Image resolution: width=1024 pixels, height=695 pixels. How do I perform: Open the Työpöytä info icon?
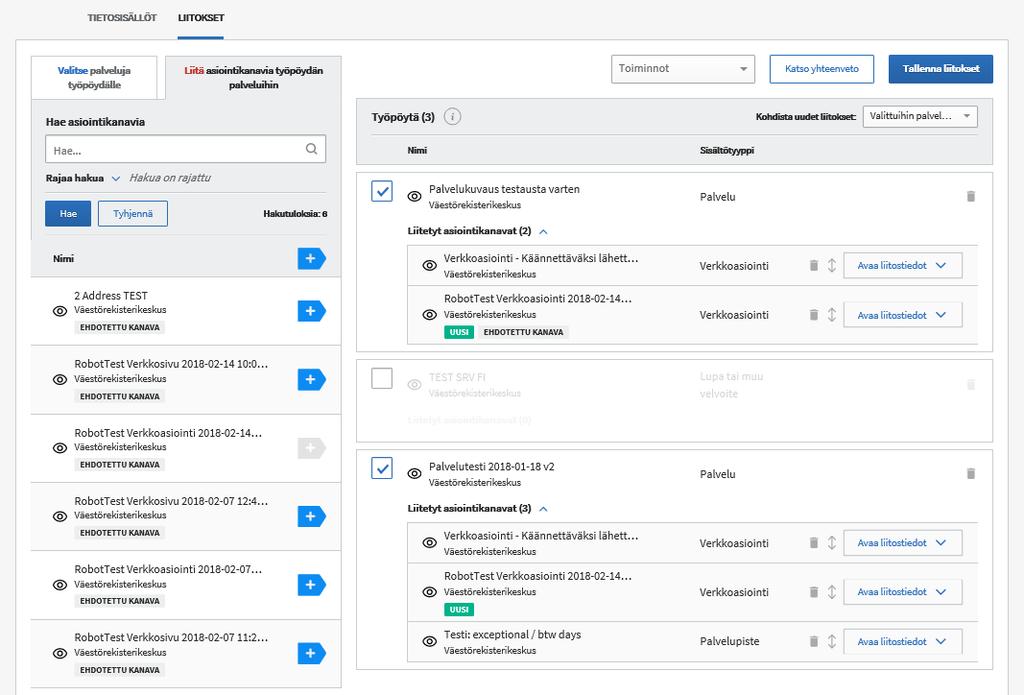click(452, 117)
